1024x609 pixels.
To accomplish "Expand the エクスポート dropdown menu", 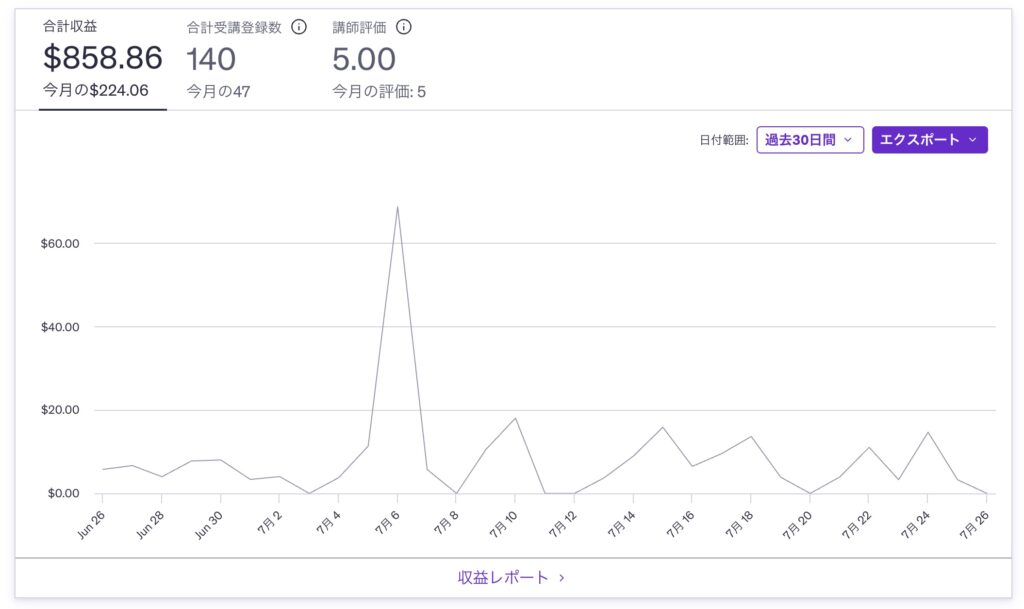I will pyautogui.click(x=929, y=140).
